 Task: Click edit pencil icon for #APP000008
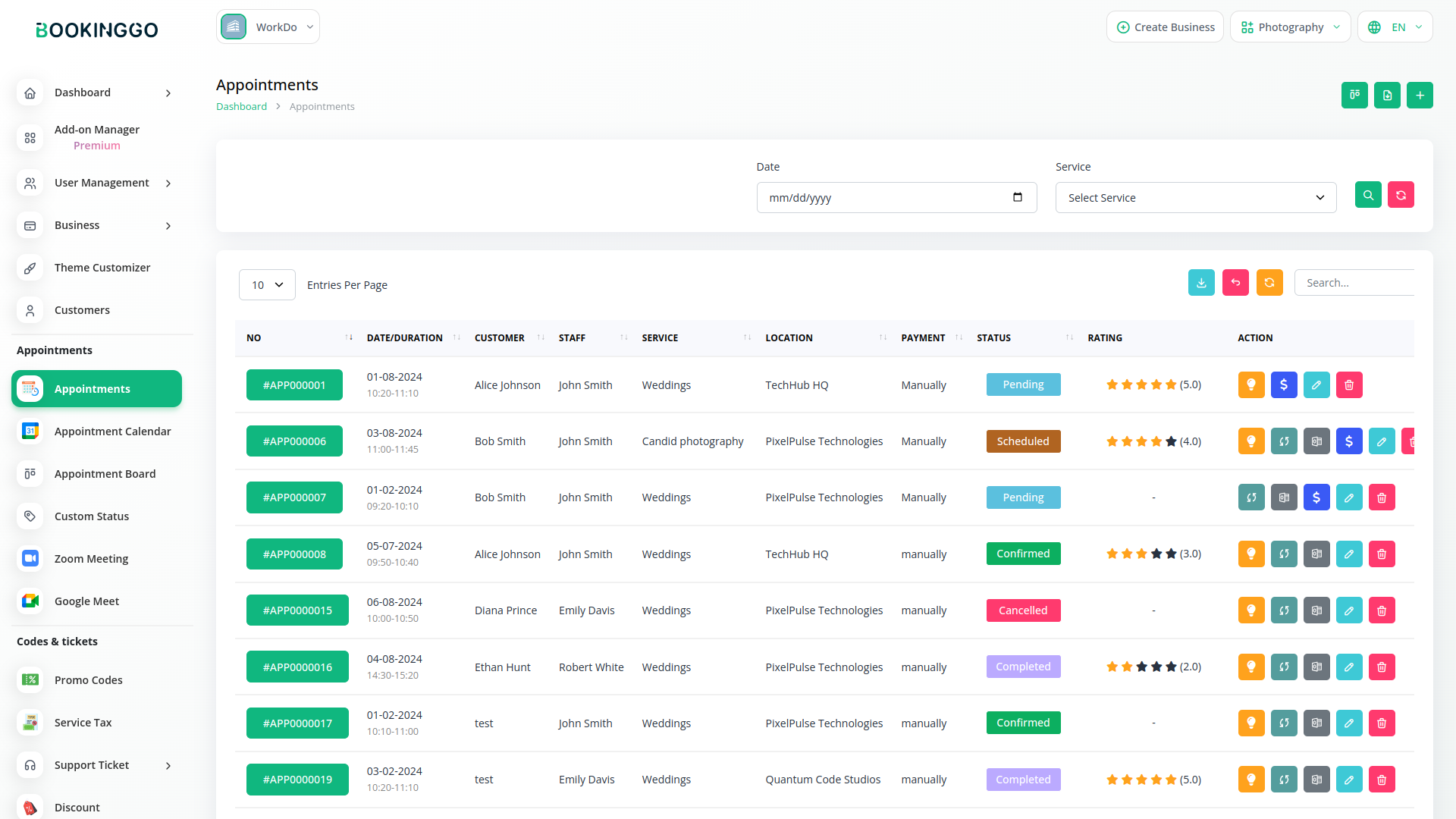coord(1349,554)
